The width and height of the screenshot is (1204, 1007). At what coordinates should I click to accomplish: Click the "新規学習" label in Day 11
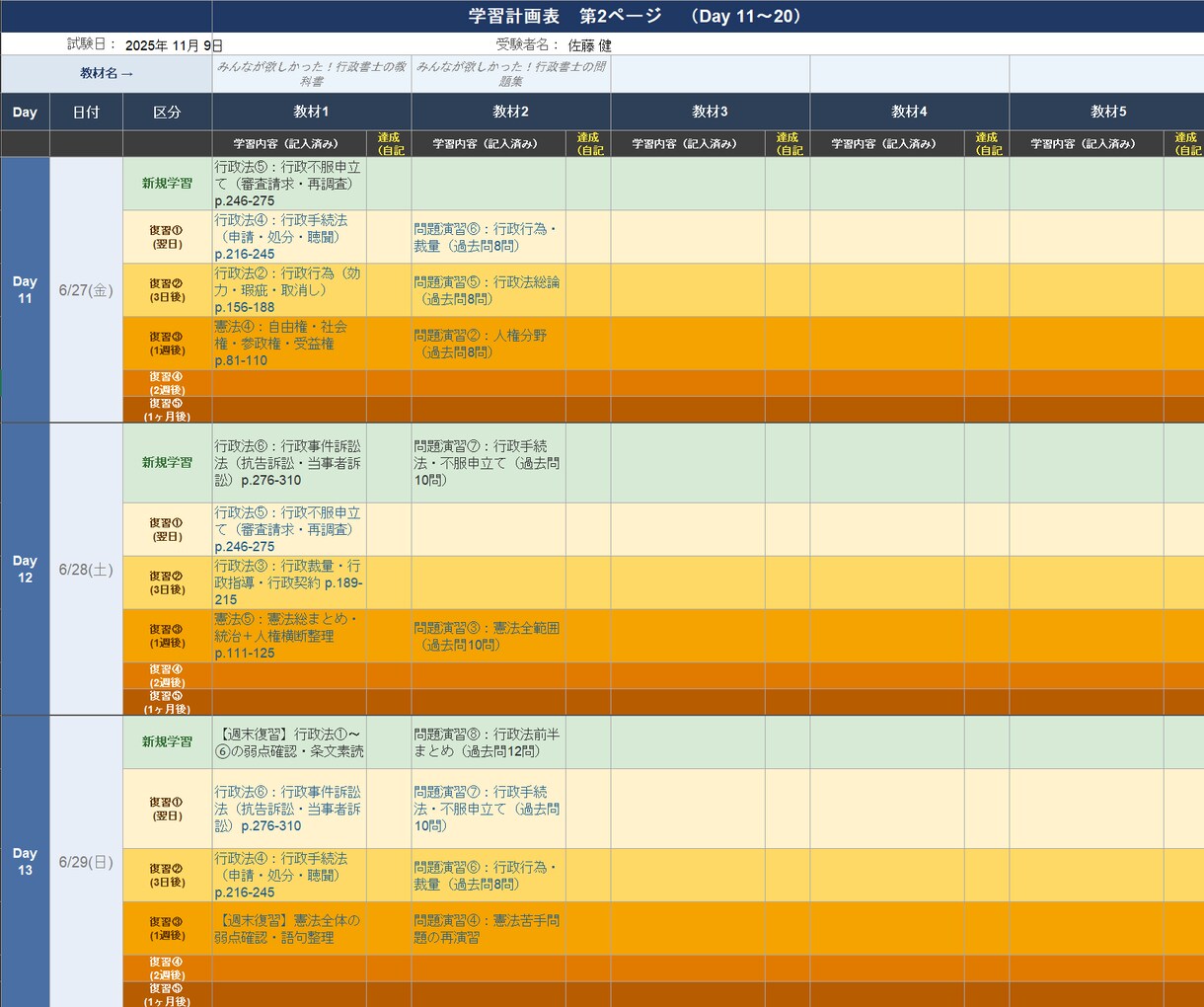pos(168,184)
